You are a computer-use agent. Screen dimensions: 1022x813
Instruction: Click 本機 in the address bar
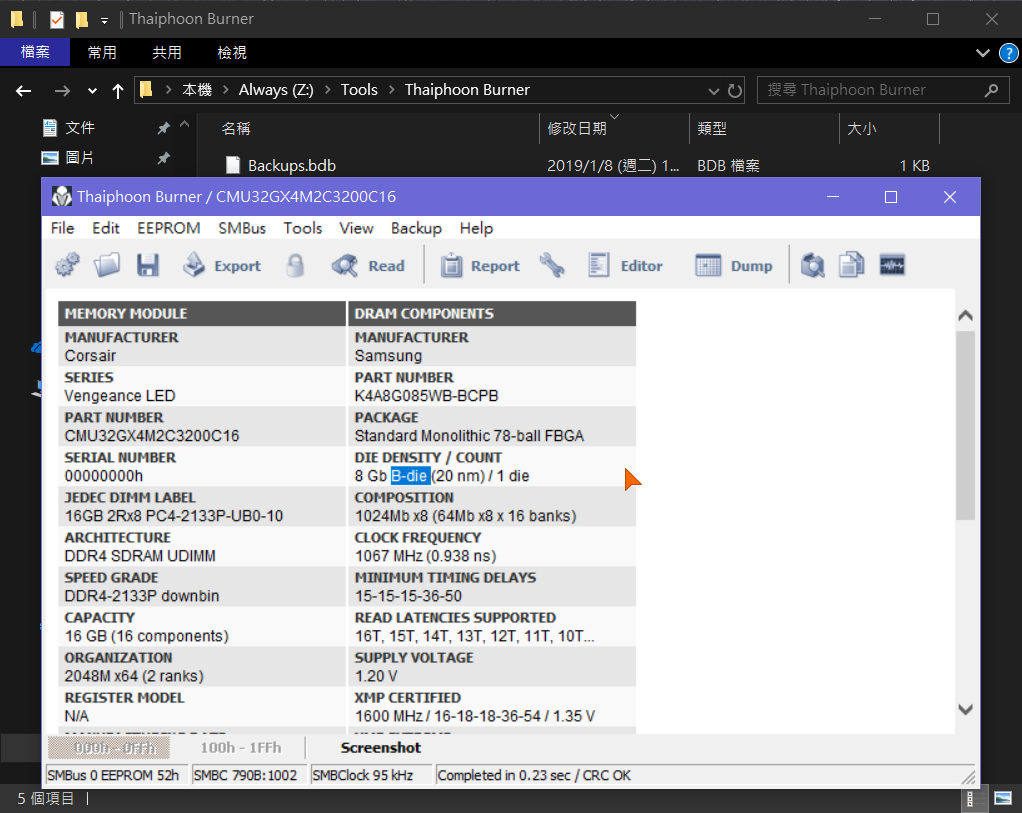click(196, 90)
